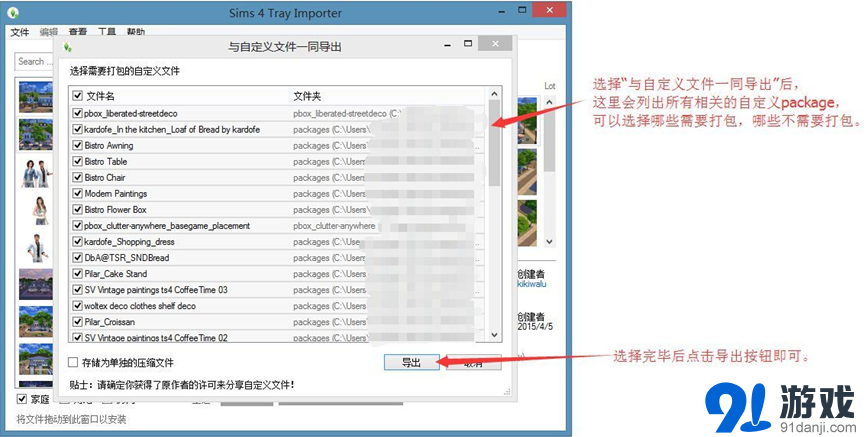
Task: Select the dusk building lot thumbnail
Action: pyautogui.click(x=36, y=285)
